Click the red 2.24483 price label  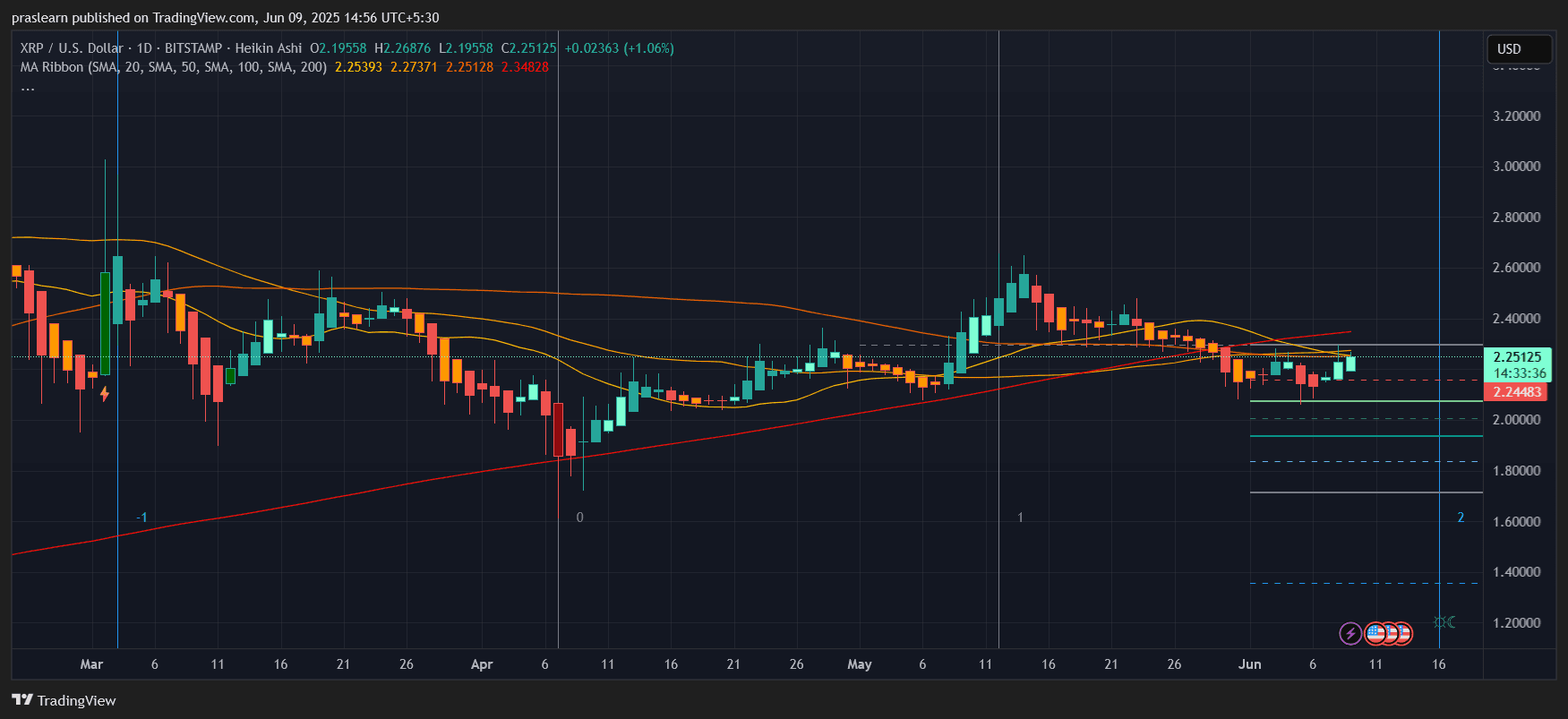pyautogui.click(x=1517, y=392)
